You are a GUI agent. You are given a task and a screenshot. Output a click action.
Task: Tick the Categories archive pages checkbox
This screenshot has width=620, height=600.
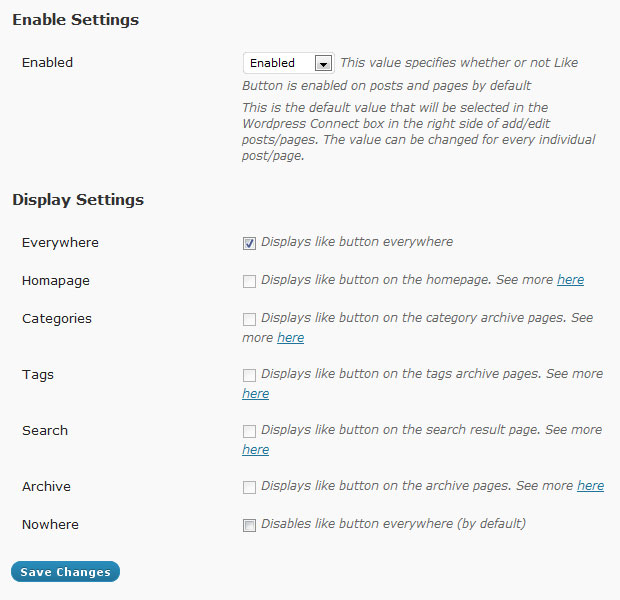pos(249,319)
